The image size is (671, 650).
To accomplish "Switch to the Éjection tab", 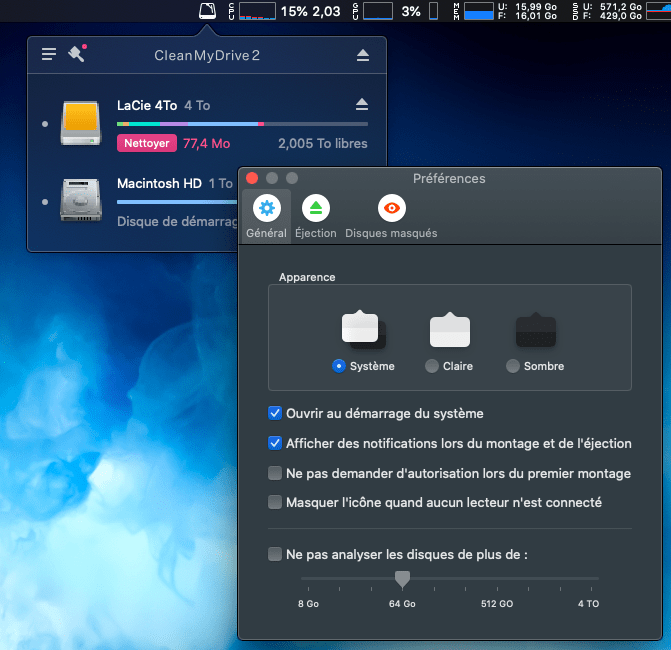I will point(316,216).
